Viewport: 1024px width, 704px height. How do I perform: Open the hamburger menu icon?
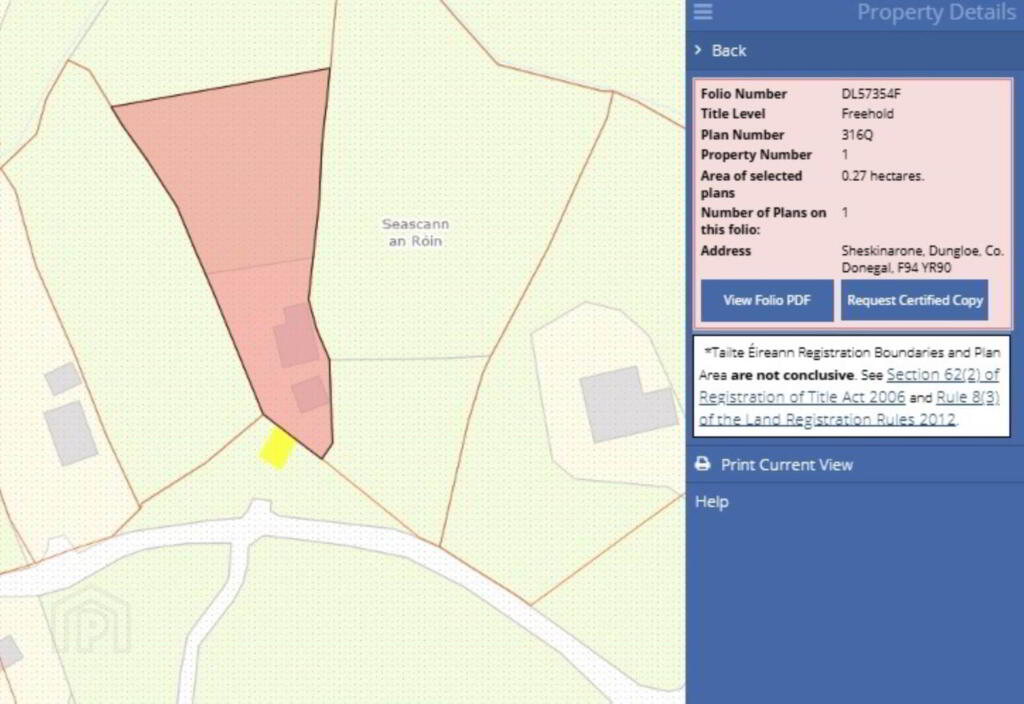pos(703,12)
